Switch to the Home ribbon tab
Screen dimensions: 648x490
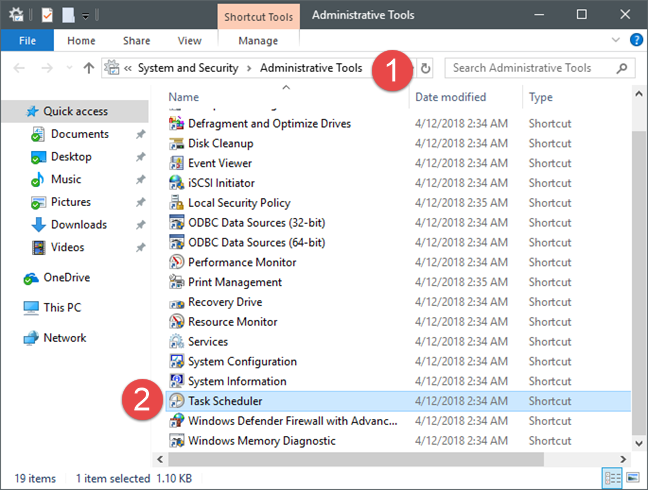[x=81, y=40]
